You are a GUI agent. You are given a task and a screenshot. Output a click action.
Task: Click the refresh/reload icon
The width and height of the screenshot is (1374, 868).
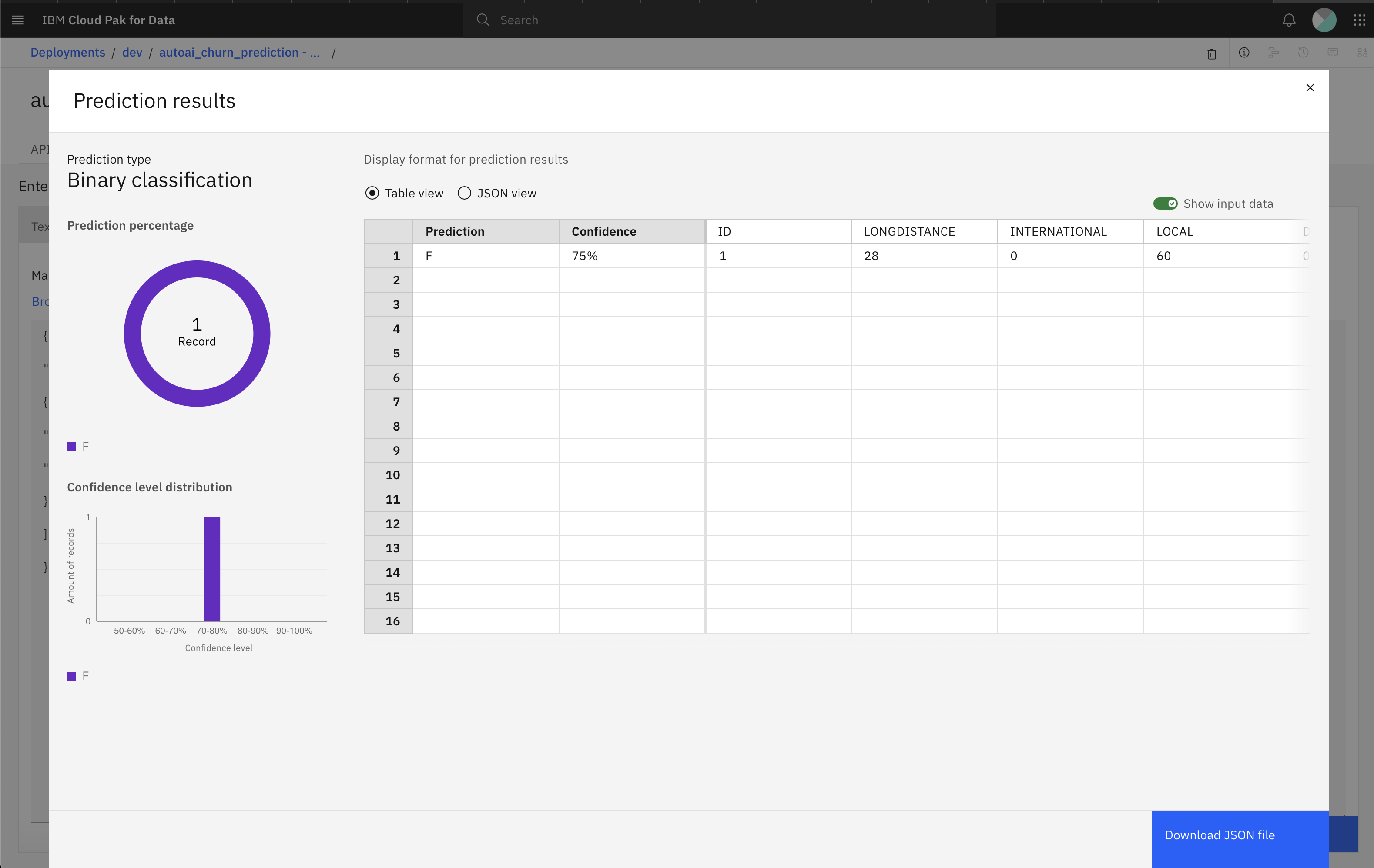tap(1302, 52)
